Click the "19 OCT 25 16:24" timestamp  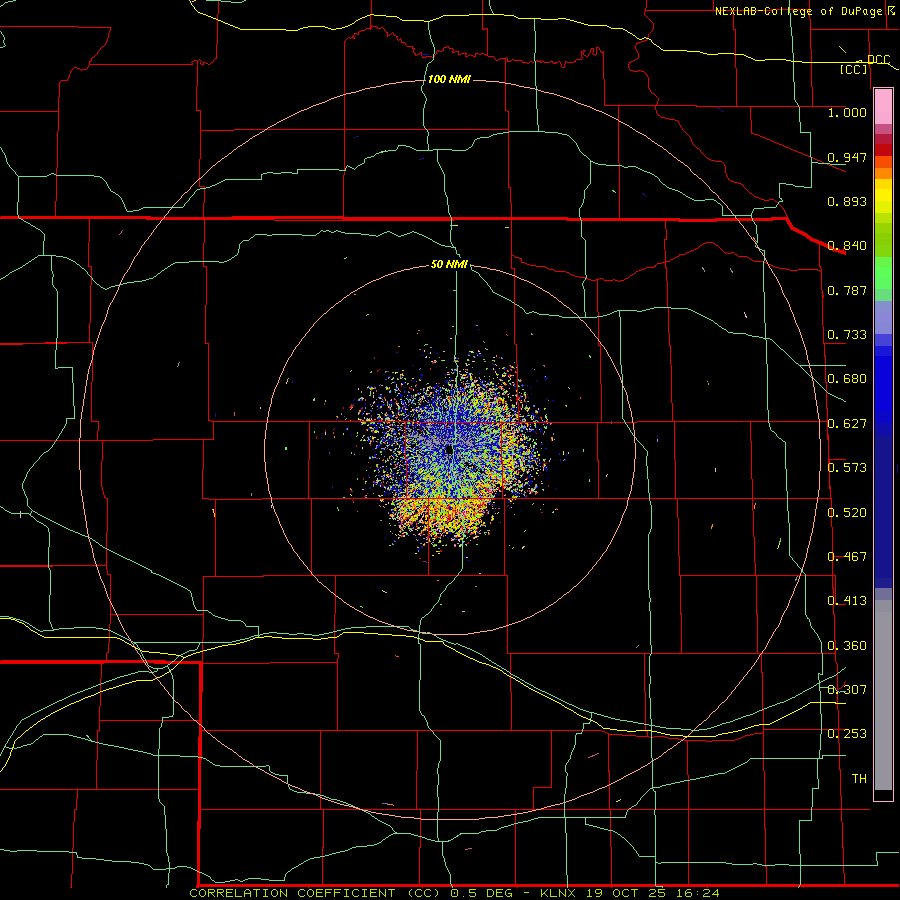pos(653,893)
